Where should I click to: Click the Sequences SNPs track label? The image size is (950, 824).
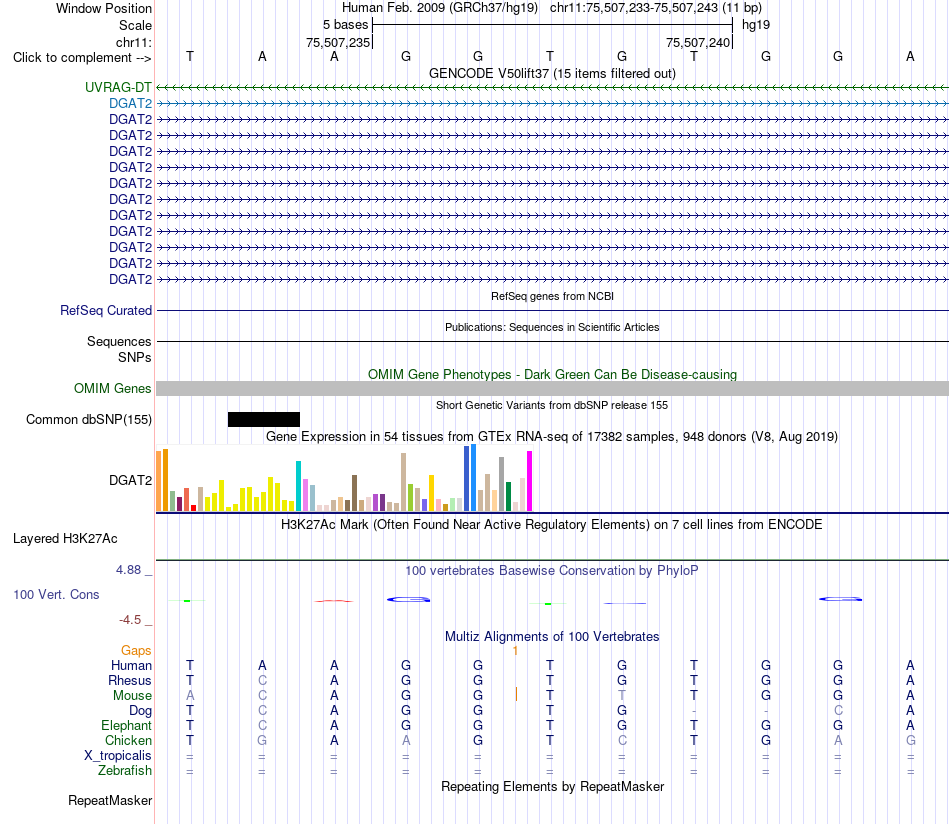[119, 350]
